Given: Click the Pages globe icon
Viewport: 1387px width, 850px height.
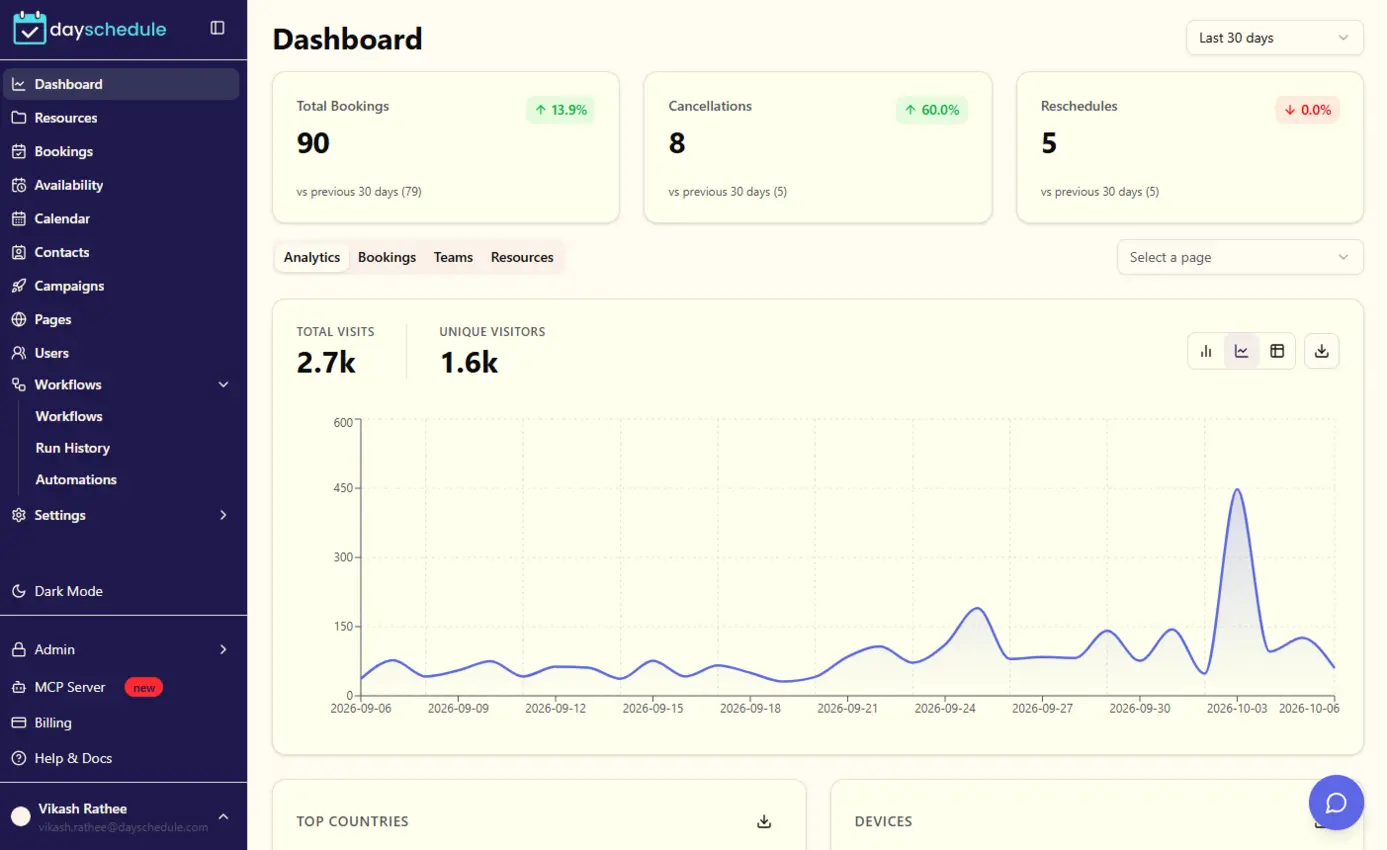Looking at the screenshot, I should pyautogui.click(x=18, y=319).
